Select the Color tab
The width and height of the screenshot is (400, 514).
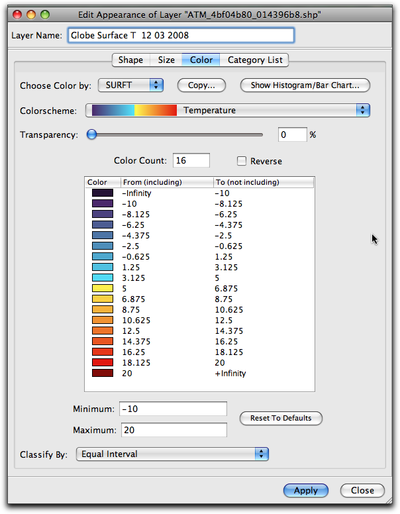[x=201, y=60]
